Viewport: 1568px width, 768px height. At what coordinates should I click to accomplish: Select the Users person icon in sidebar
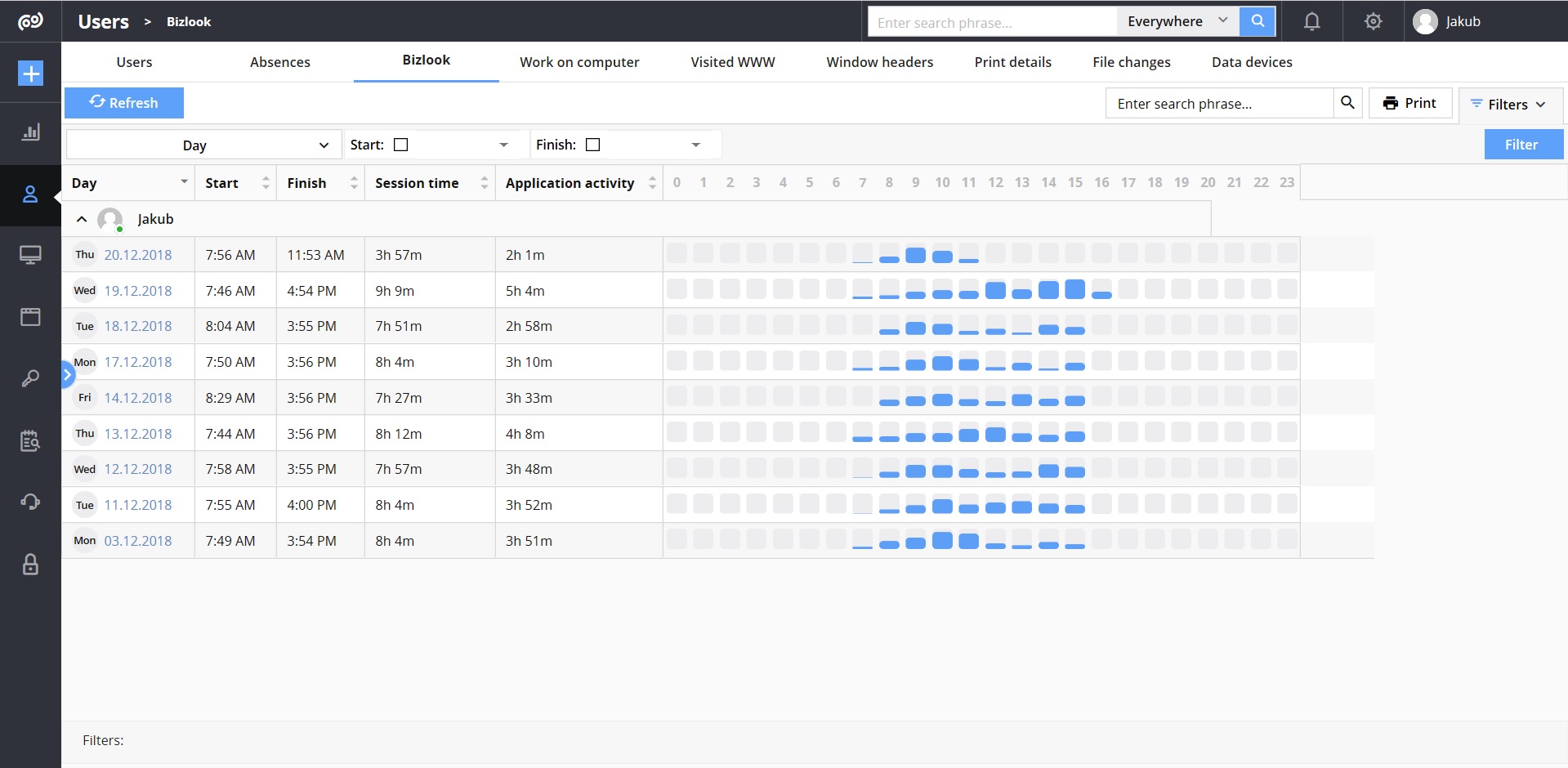tap(30, 194)
